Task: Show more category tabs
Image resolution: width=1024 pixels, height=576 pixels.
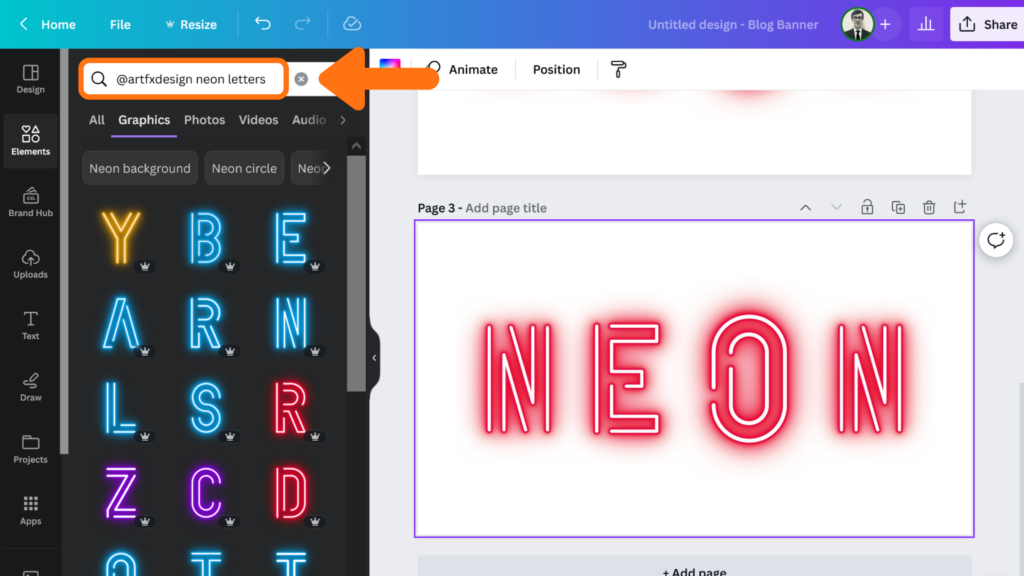Action: click(343, 120)
